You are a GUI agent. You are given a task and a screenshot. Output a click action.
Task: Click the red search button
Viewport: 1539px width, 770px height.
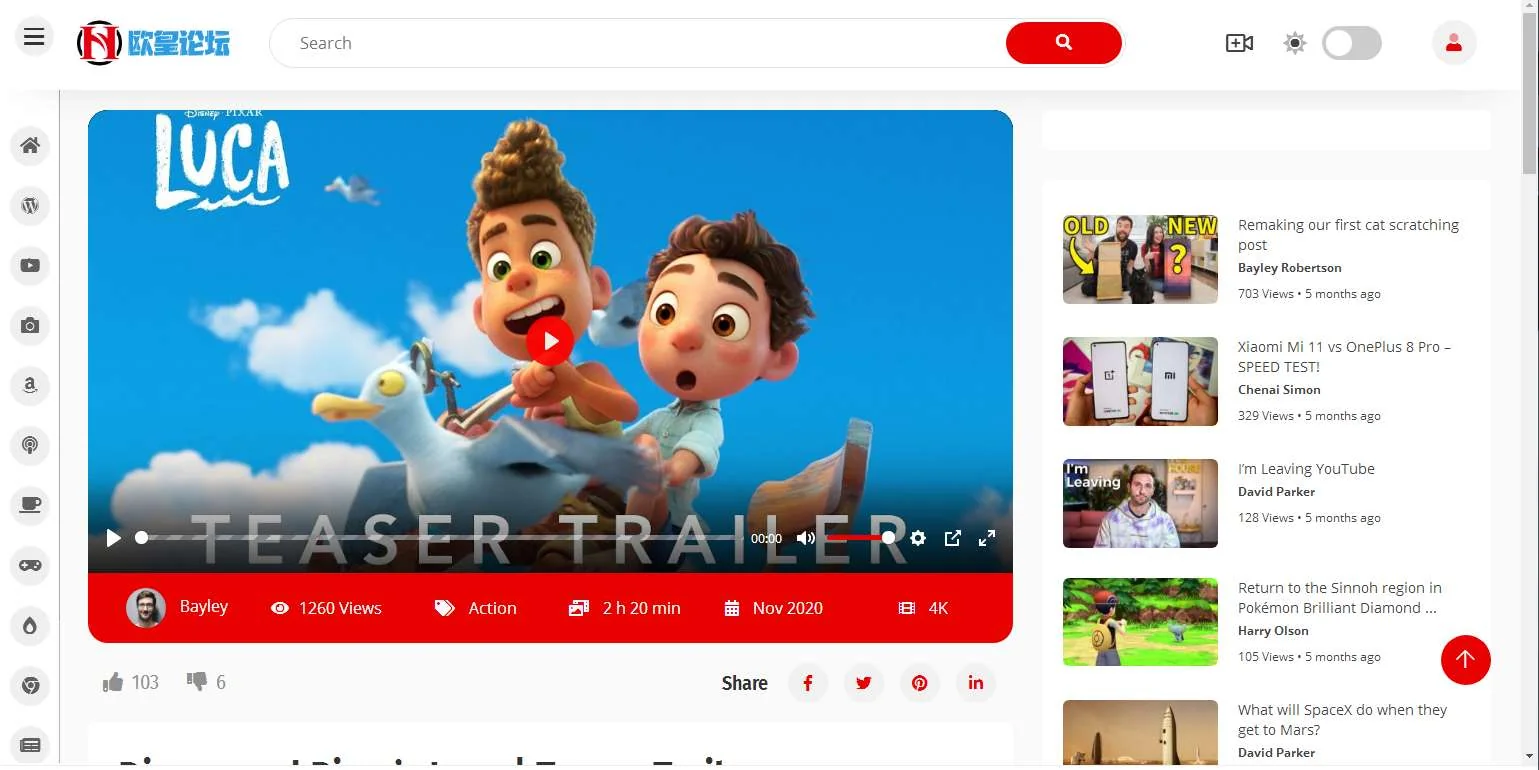coord(1063,43)
